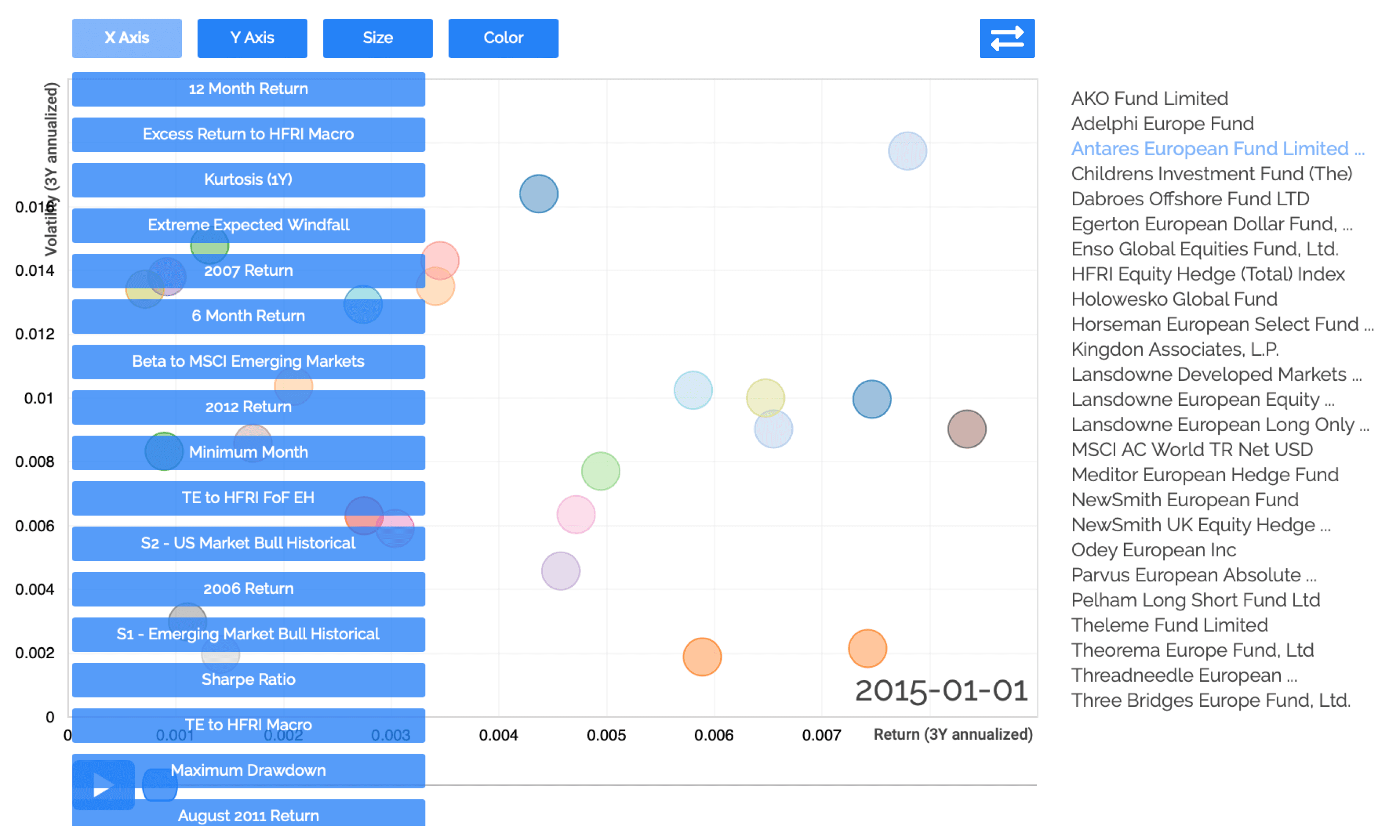Select Theleme Fund Limited
Viewport: 1400px width, 840px height.
(1169, 625)
